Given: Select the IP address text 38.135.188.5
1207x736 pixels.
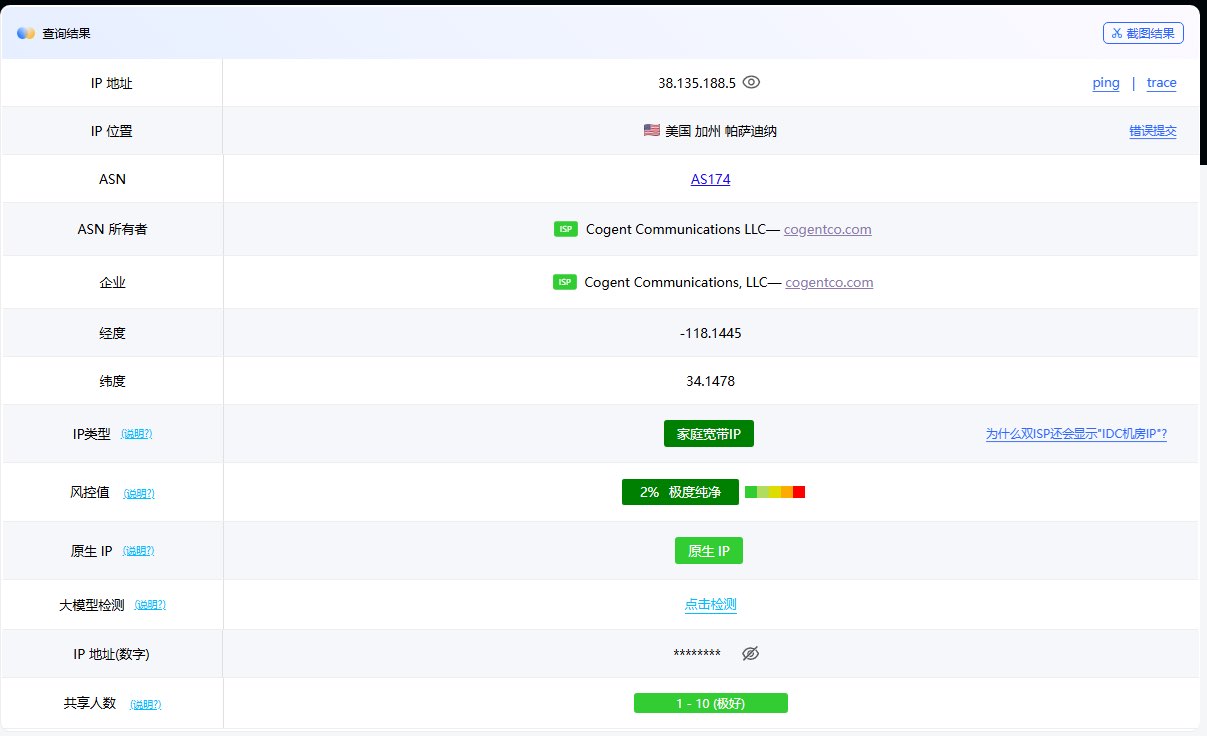Looking at the screenshot, I should click(x=697, y=83).
